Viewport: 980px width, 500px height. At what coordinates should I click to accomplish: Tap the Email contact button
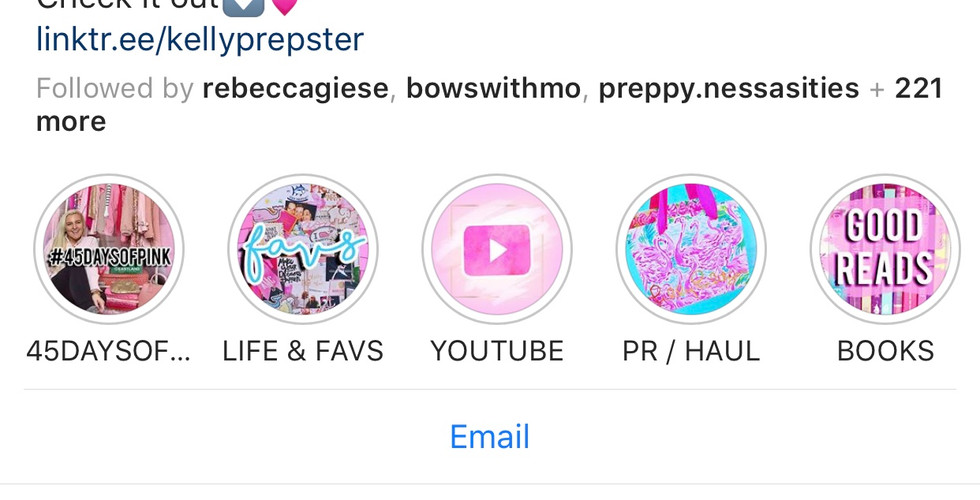490,436
